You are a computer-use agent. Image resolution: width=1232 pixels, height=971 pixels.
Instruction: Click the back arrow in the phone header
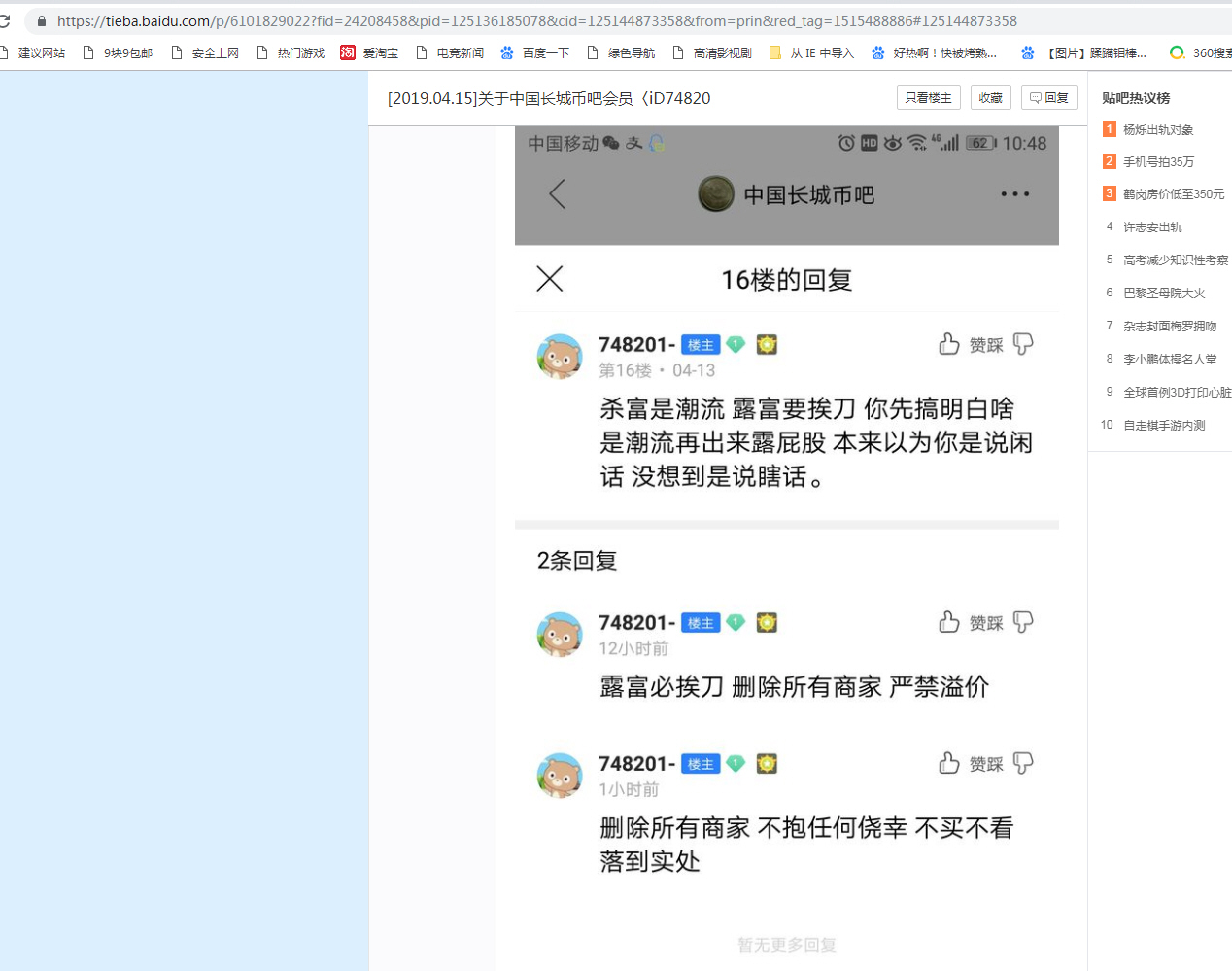click(x=557, y=194)
